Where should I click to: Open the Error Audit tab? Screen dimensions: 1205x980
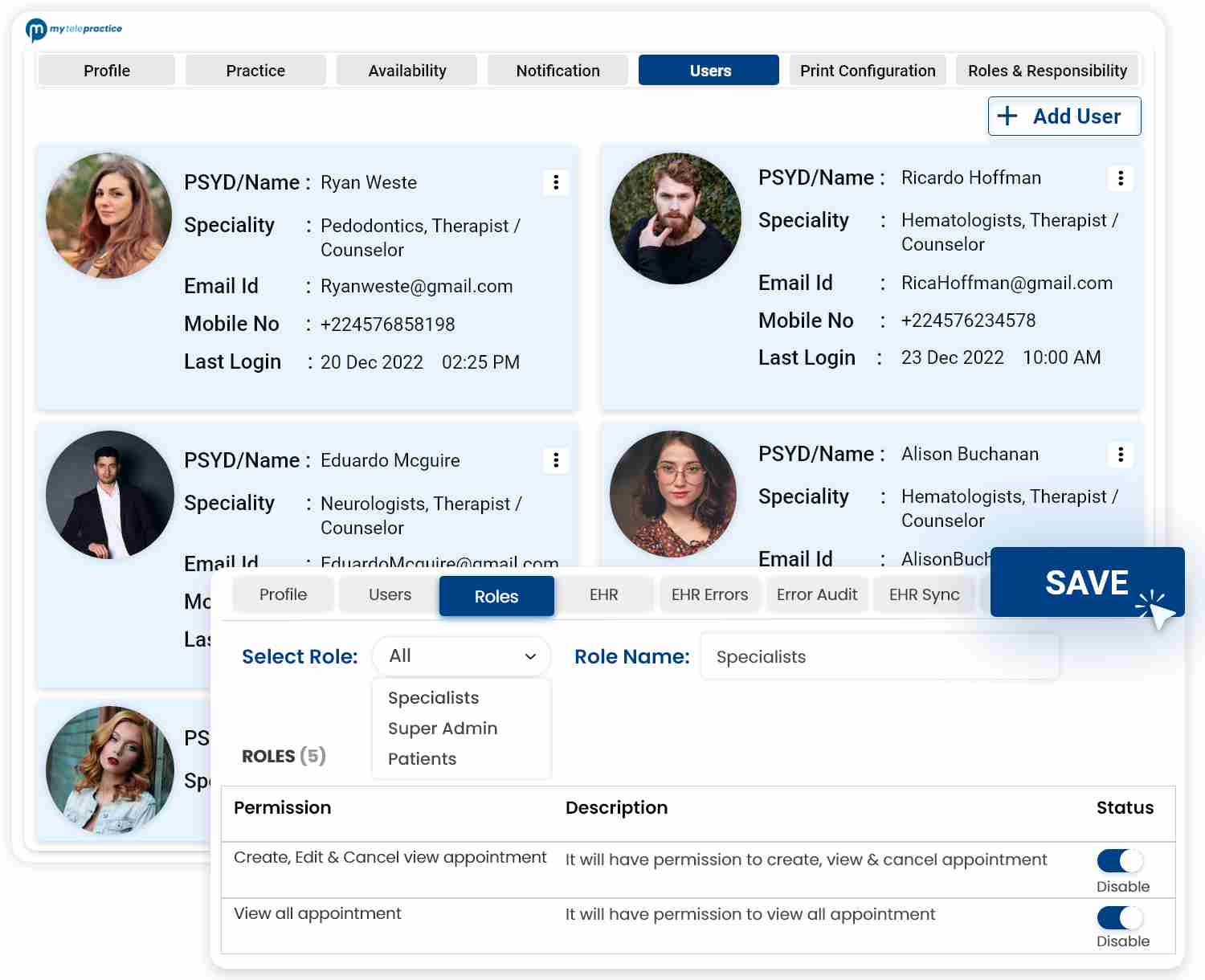click(817, 594)
